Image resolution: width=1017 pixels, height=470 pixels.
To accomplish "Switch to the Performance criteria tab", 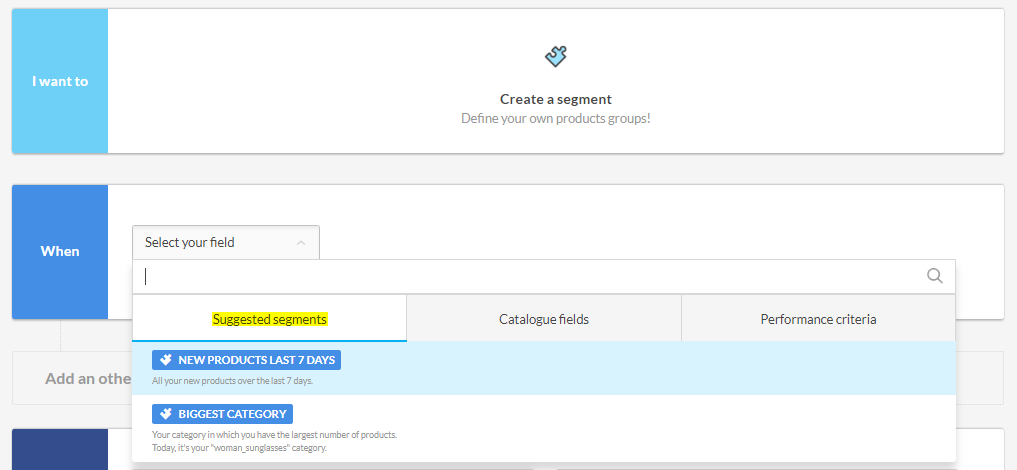I will 818,319.
